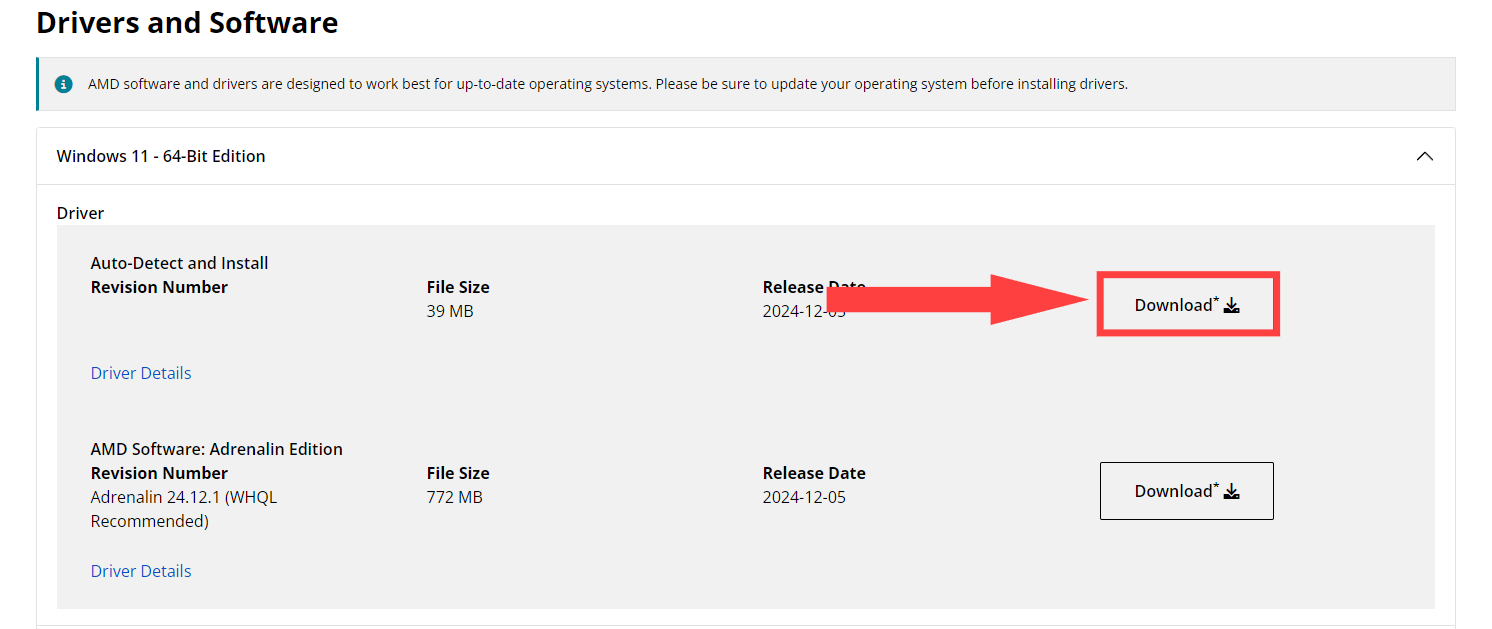This screenshot has height=629, width=1492.
Task: Open Driver Details for Adrenalin Edition
Action: coord(141,571)
